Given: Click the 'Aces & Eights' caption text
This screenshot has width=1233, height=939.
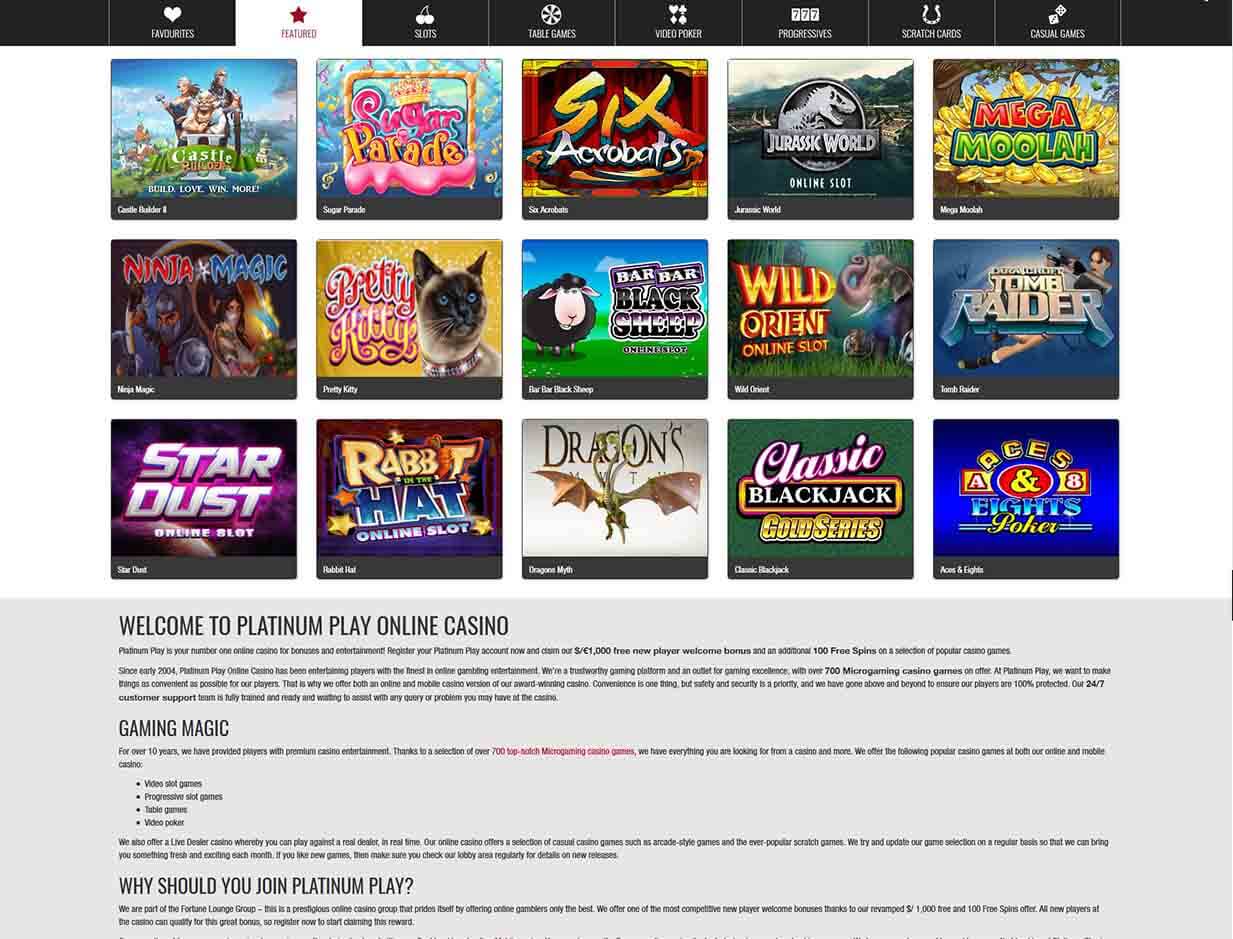Looking at the screenshot, I should (x=962, y=570).
